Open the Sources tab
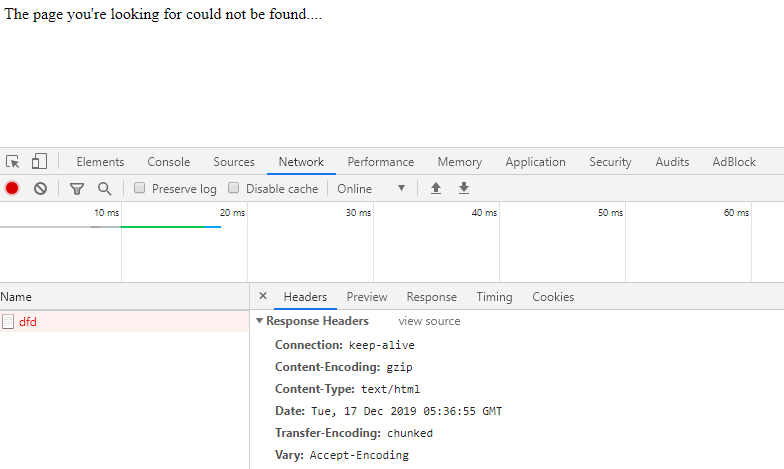The image size is (784, 469). tap(234, 162)
